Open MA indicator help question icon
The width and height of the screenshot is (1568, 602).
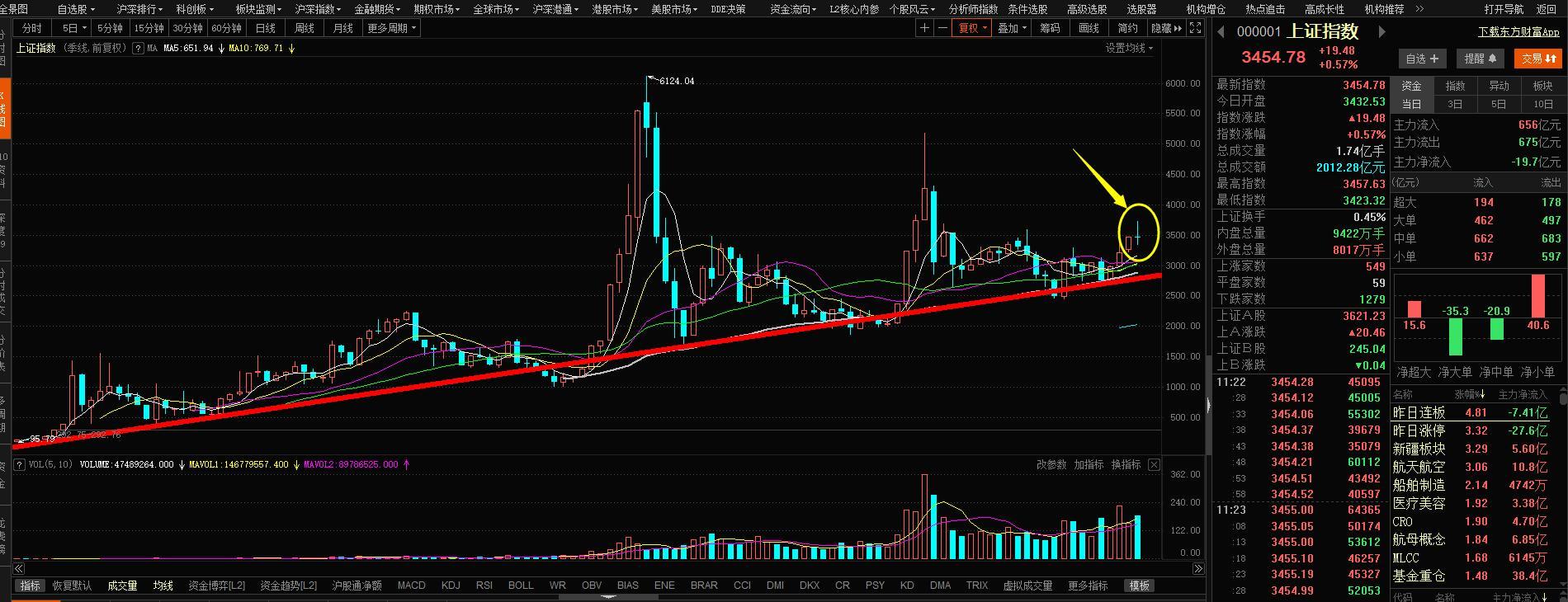[139, 48]
